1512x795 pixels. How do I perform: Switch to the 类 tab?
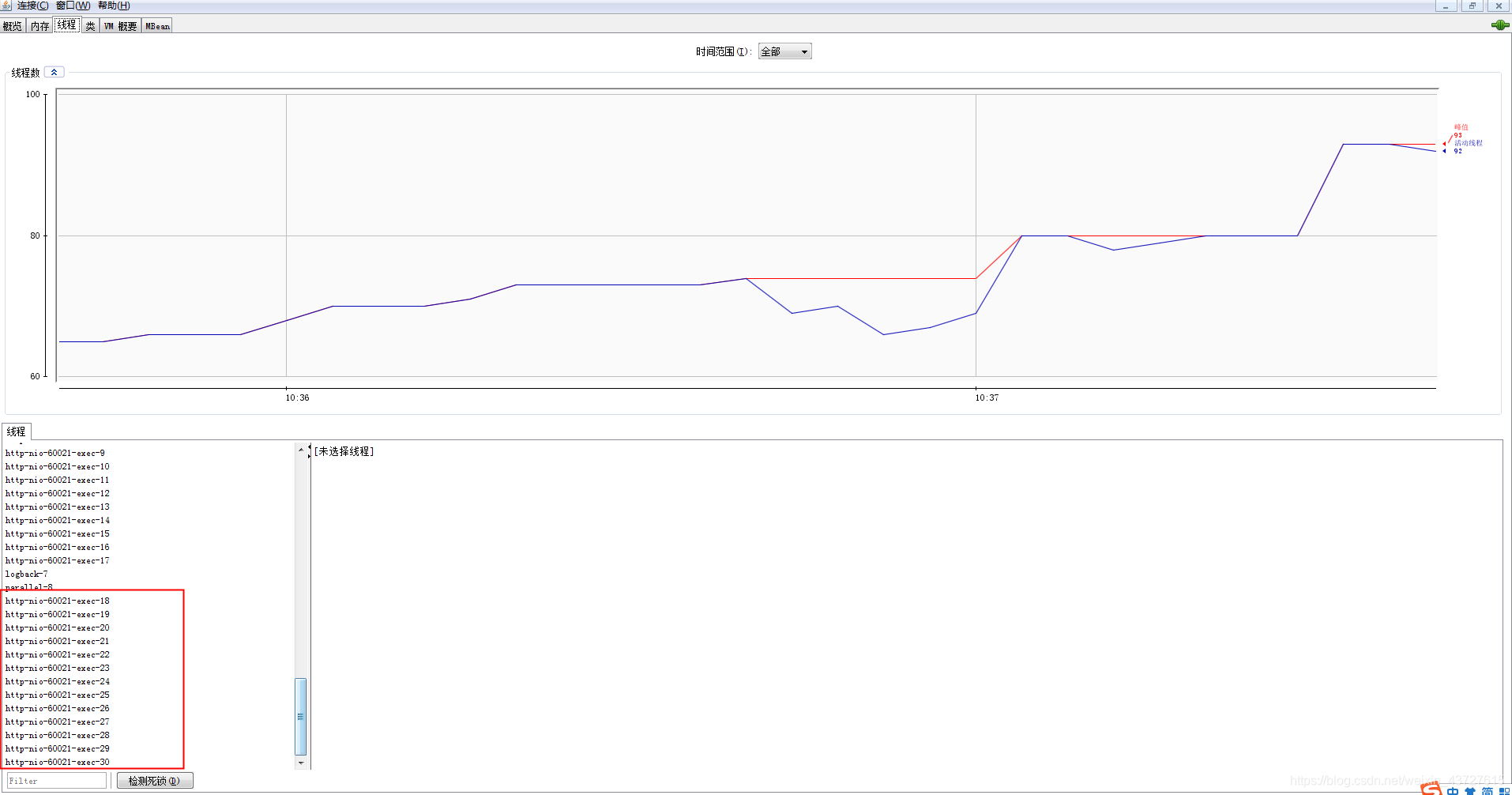pyautogui.click(x=90, y=26)
